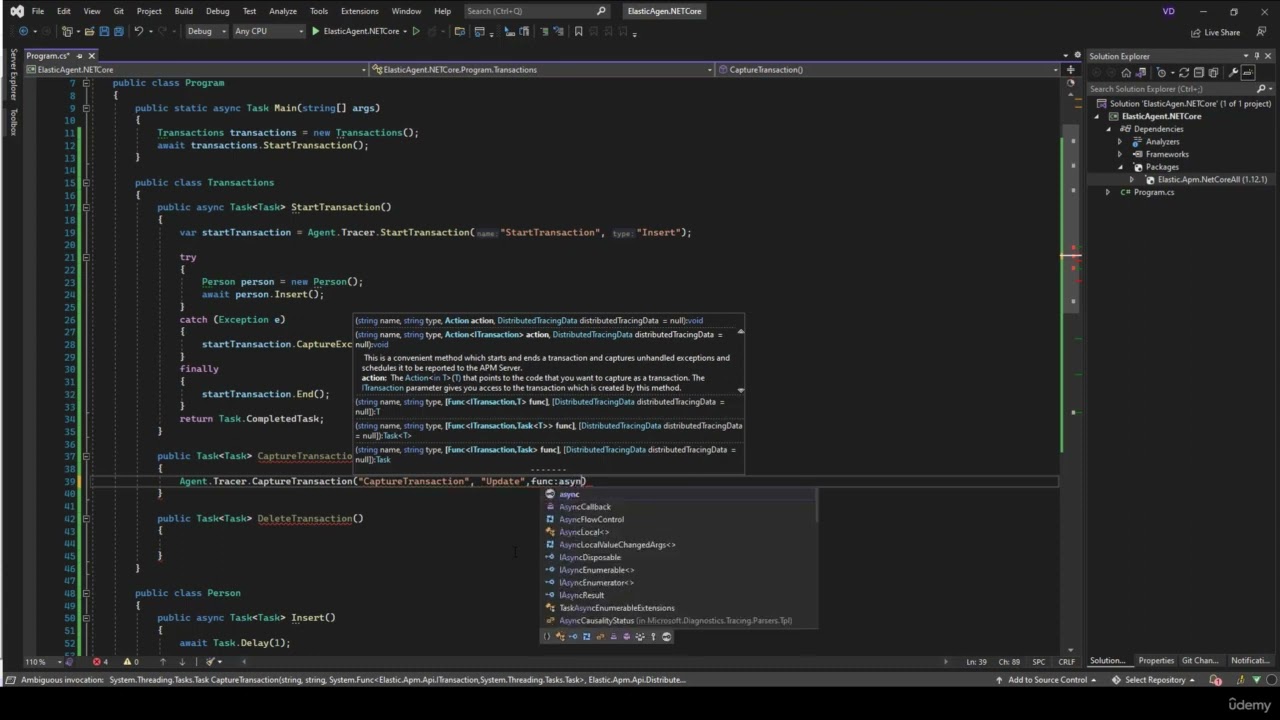
Task: Sync with Active Document icon
Action: (1184, 73)
